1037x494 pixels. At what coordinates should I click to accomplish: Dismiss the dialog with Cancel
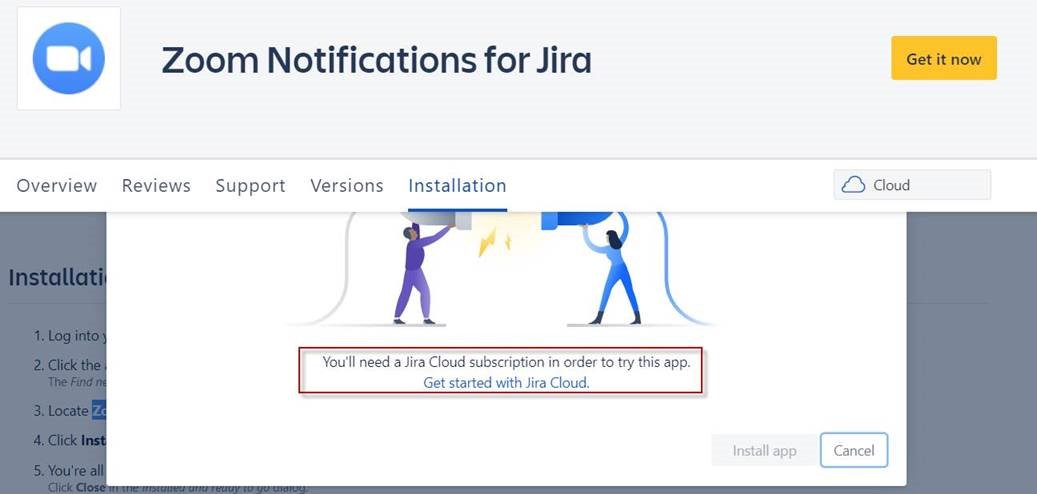(x=854, y=450)
